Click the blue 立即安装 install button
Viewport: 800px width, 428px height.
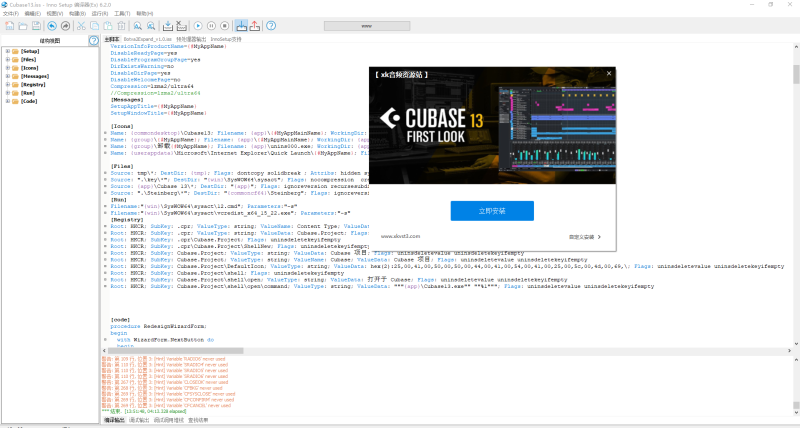coord(492,211)
